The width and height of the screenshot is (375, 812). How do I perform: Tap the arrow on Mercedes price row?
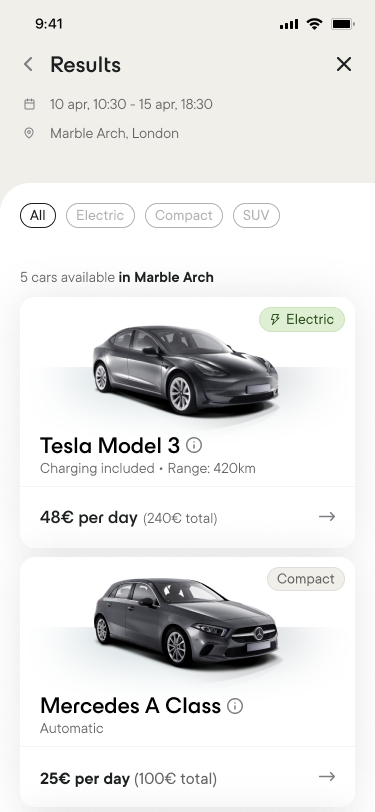(x=327, y=776)
